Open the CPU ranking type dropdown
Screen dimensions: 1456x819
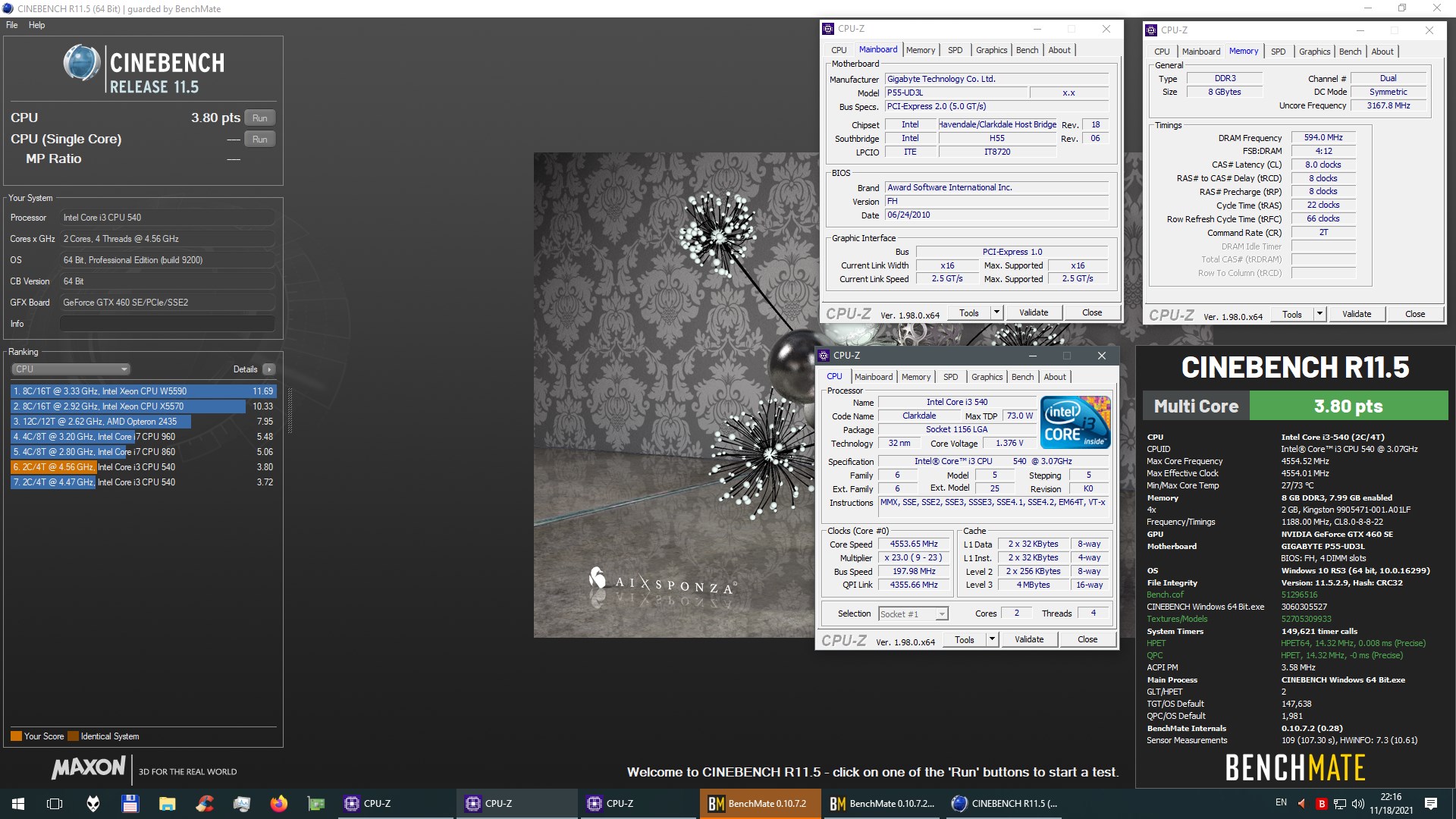(x=71, y=369)
